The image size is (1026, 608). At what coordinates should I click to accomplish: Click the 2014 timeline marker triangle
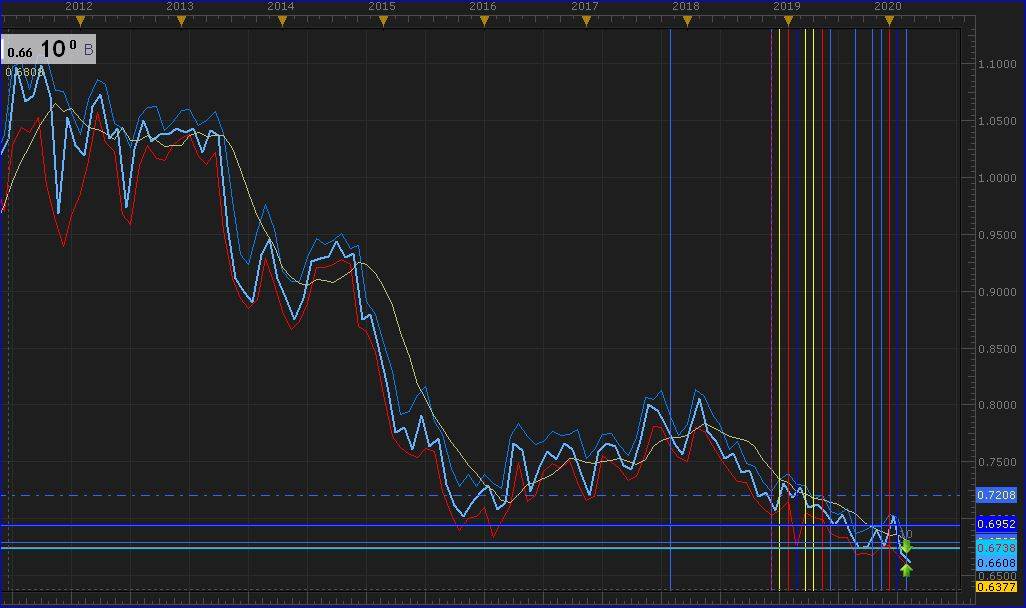[x=282, y=20]
